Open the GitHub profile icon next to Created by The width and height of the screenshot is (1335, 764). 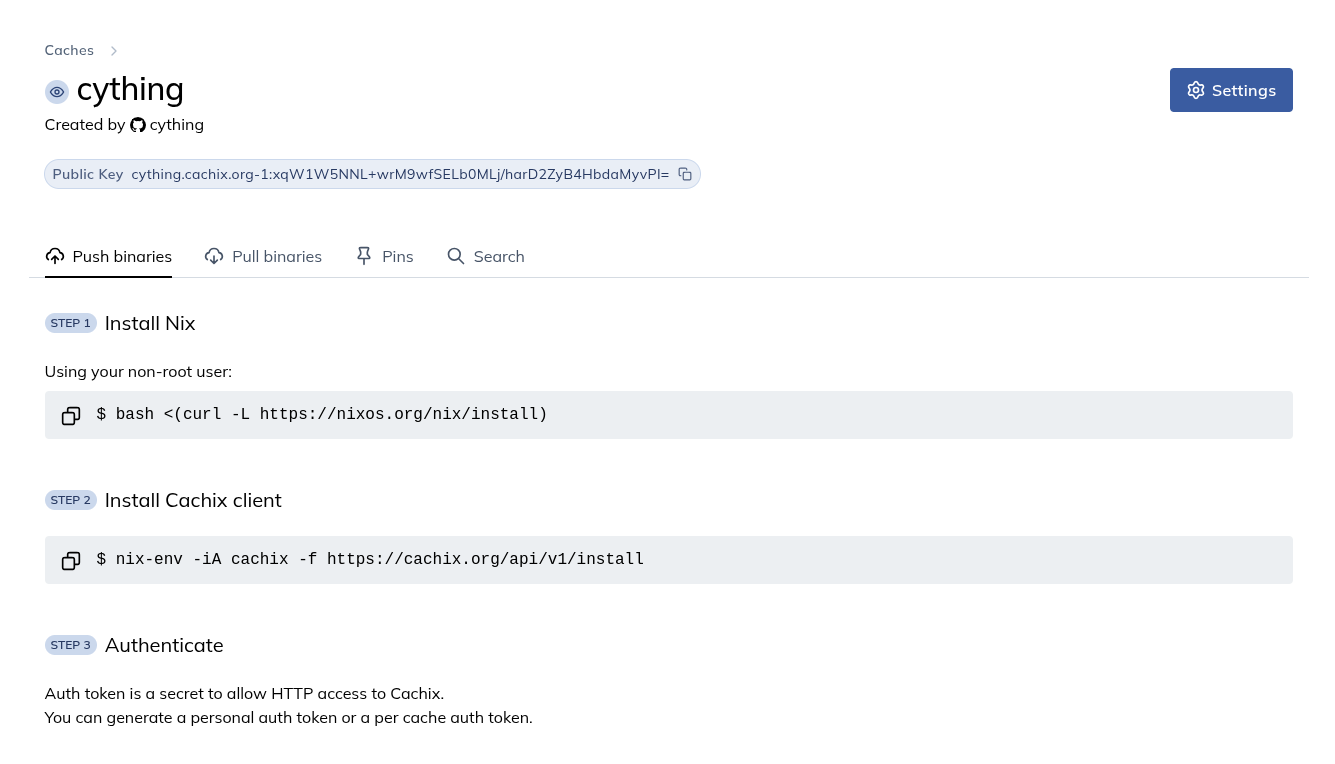[x=138, y=124]
